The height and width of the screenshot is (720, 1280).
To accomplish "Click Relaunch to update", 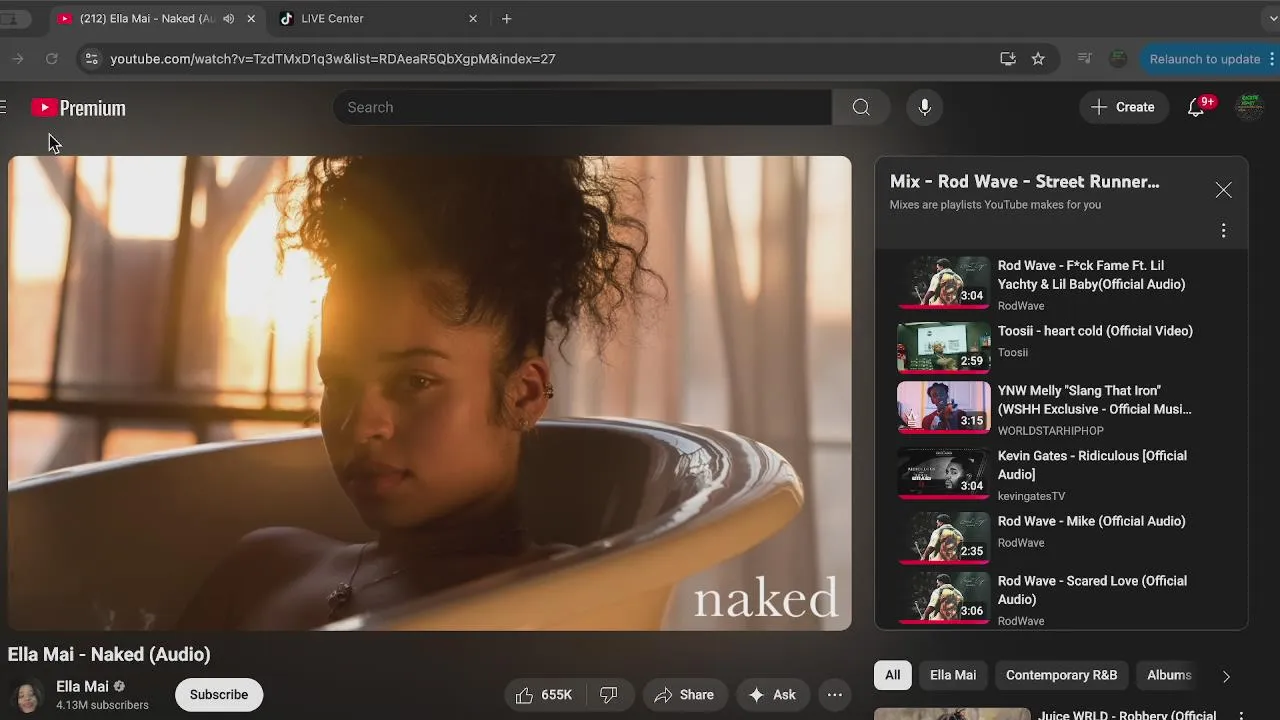I will [1209, 59].
